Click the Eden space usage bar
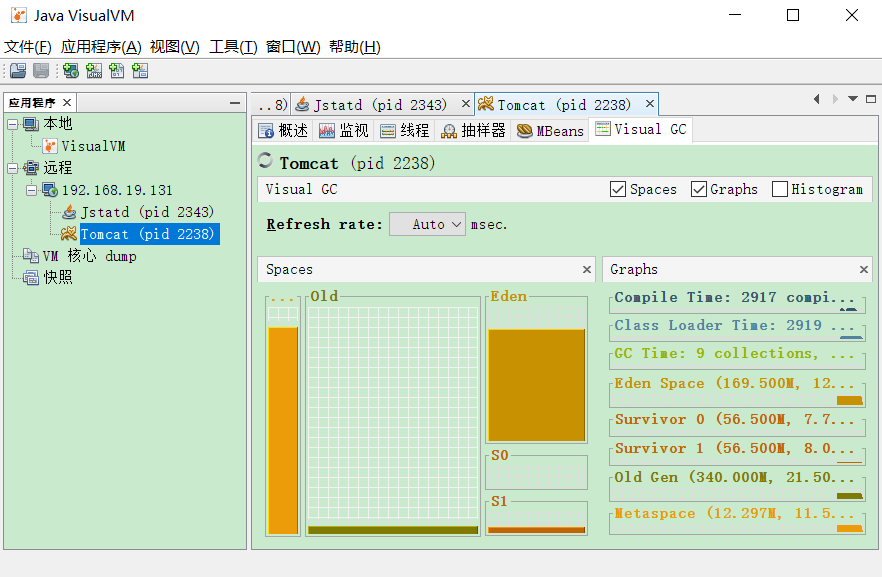882x577 pixels. pos(537,385)
